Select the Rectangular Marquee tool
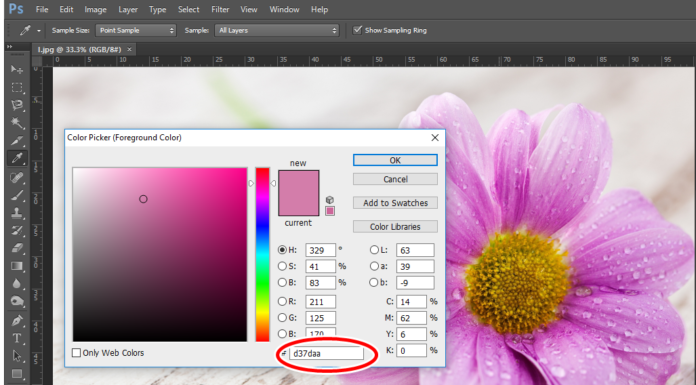 tap(17, 87)
